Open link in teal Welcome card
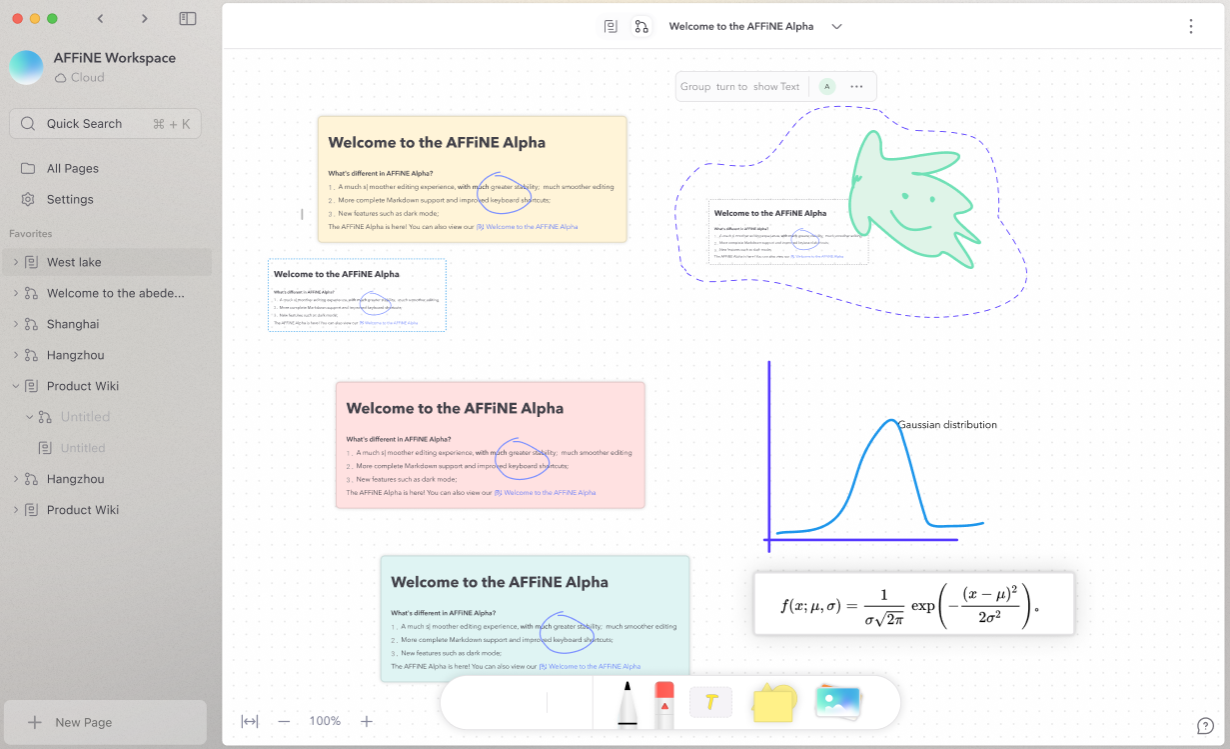This screenshot has width=1230, height=749. (x=590, y=666)
